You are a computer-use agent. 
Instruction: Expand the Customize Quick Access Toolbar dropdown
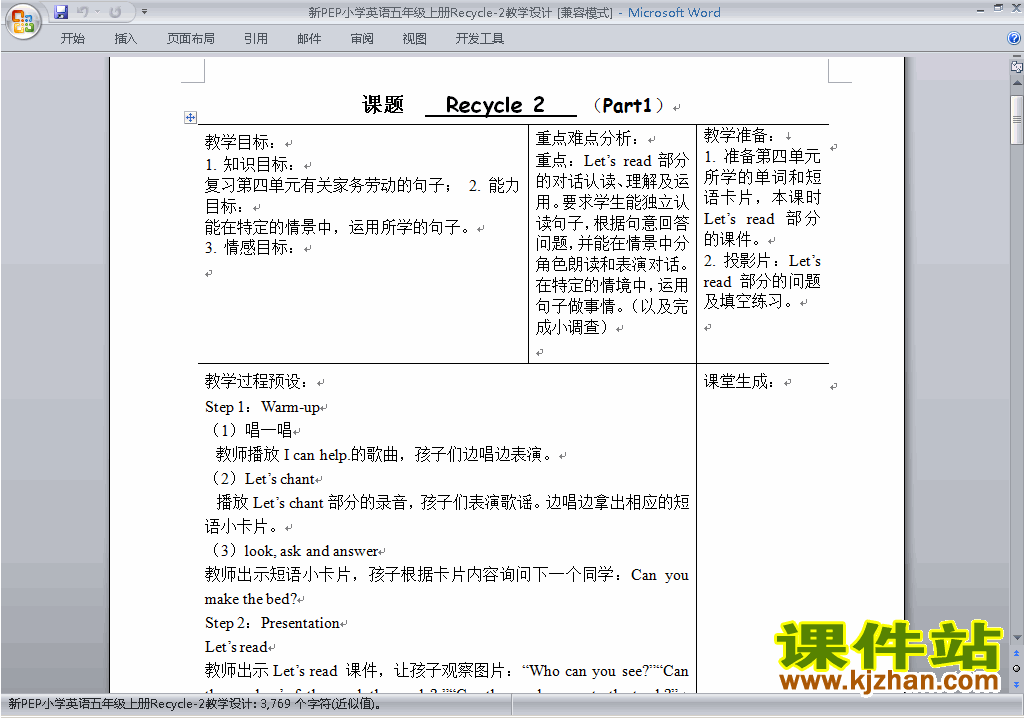click(144, 12)
